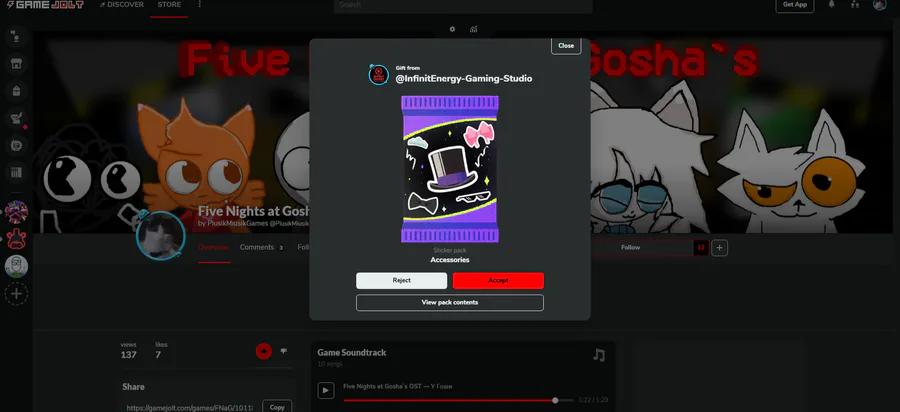Switch to the Store tab

(x=169, y=5)
